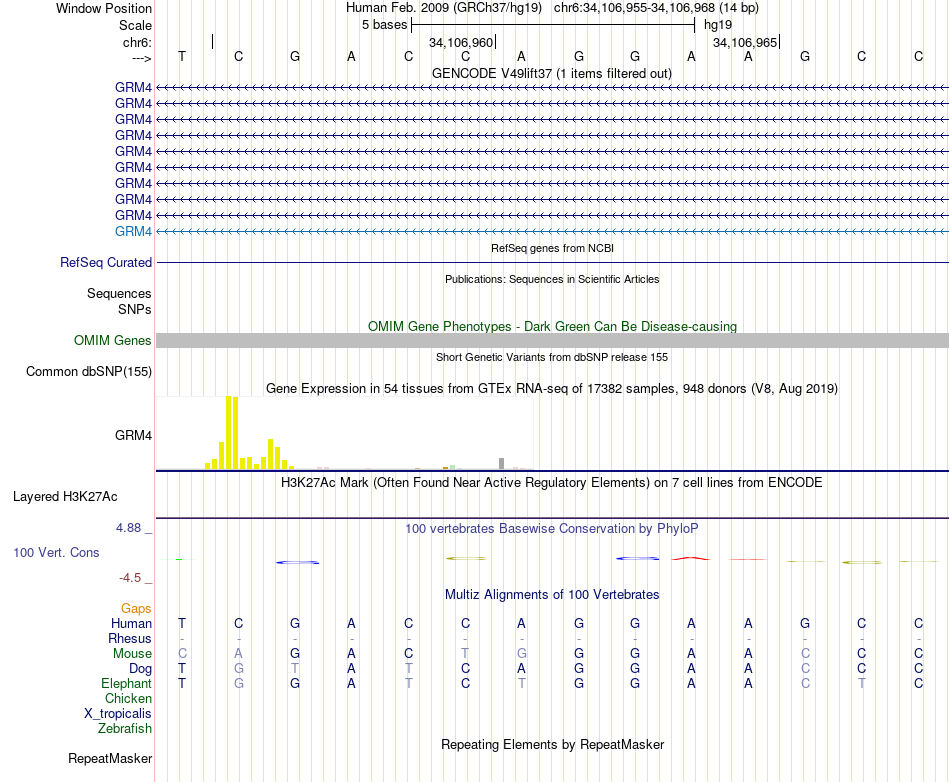
Task: Click the SNPs track label
Action: pos(135,309)
